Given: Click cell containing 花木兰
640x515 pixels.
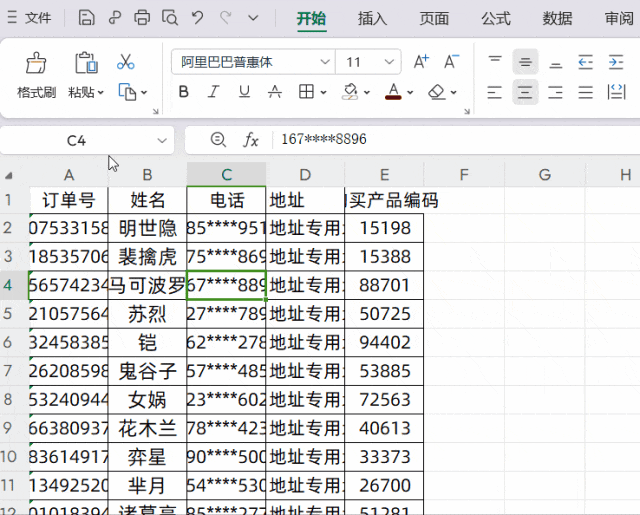Looking at the screenshot, I should 147,428.
